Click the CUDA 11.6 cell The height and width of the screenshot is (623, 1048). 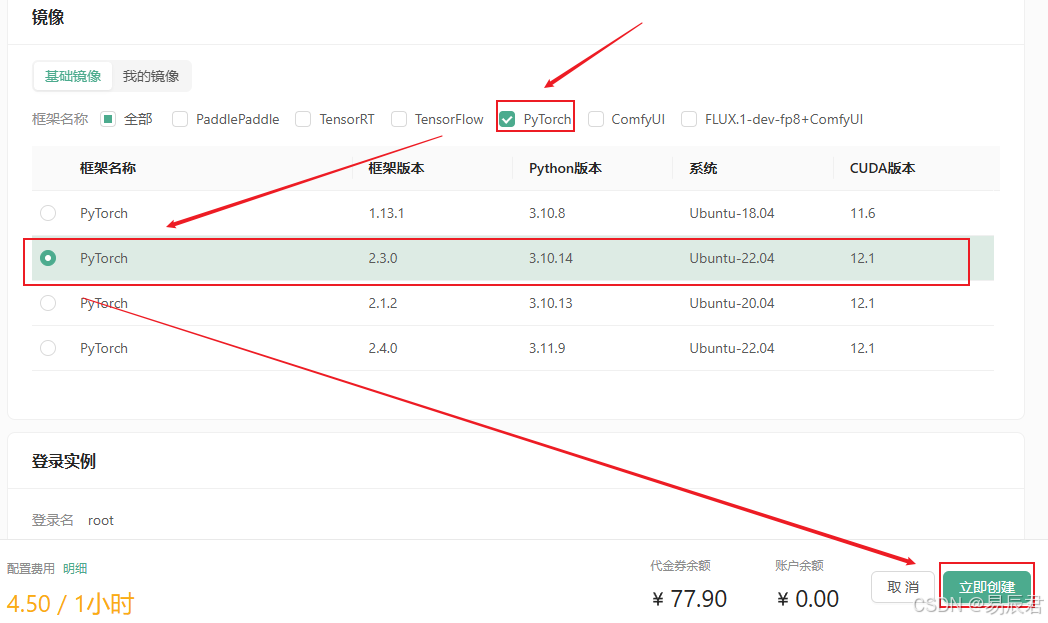862,213
